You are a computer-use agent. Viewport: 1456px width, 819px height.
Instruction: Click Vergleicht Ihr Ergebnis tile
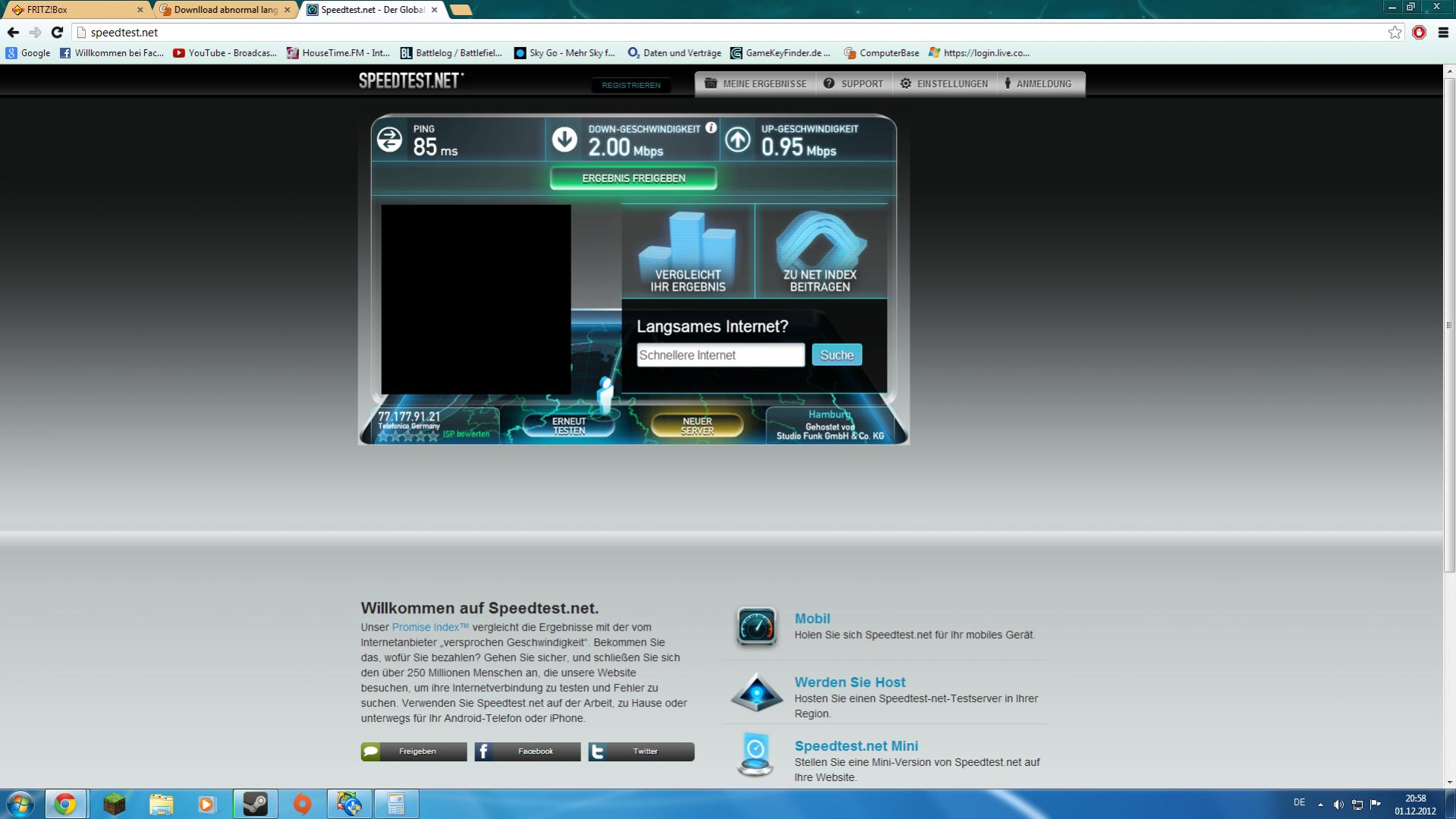click(688, 251)
